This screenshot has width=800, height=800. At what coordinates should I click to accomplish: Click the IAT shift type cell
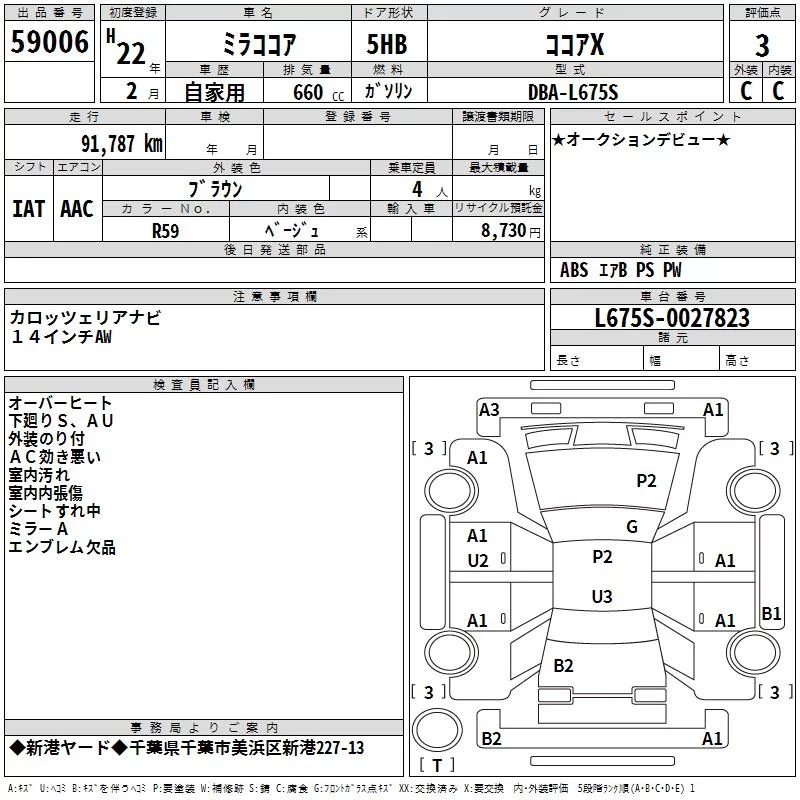29,209
